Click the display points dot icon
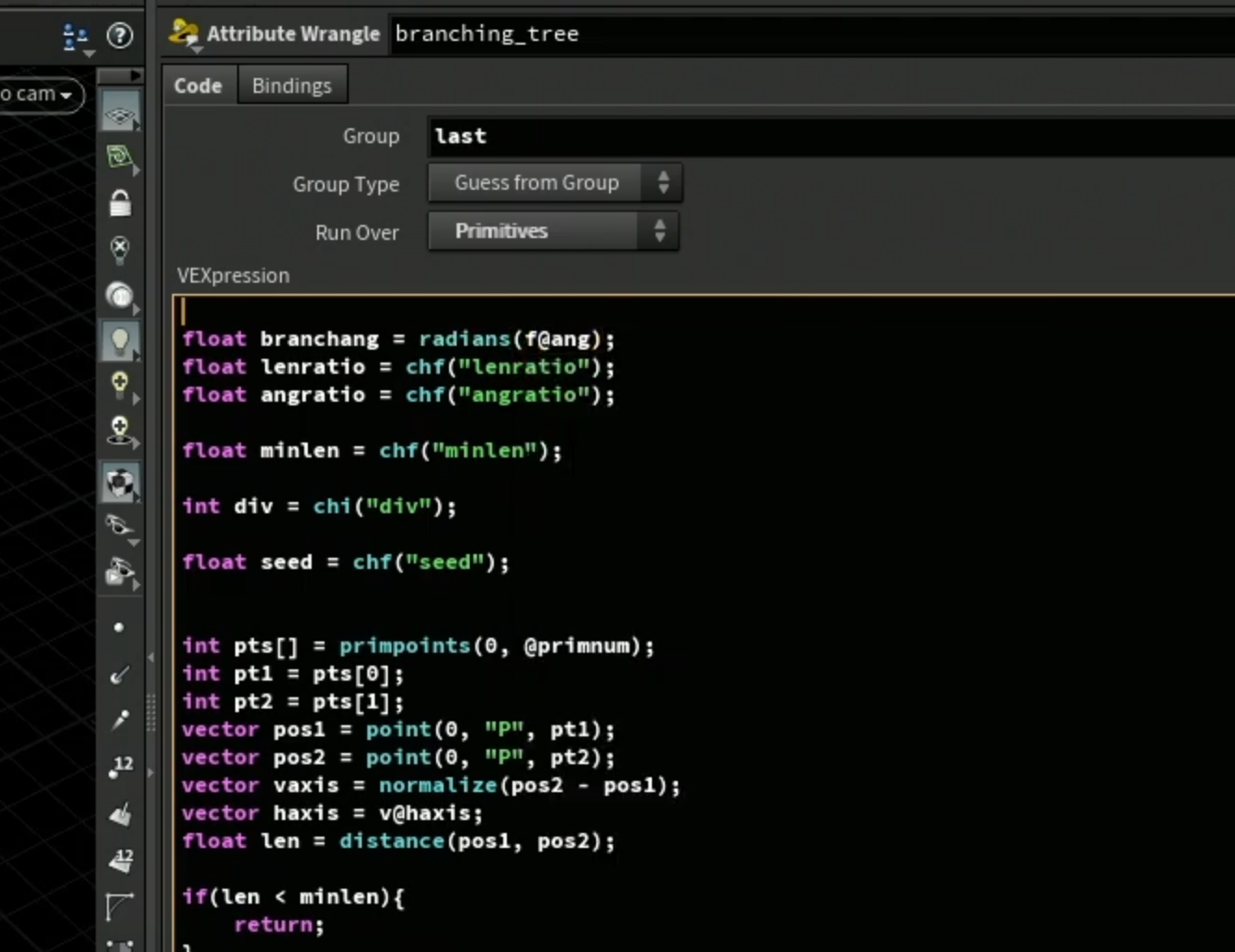1235x952 pixels. coord(118,628)
